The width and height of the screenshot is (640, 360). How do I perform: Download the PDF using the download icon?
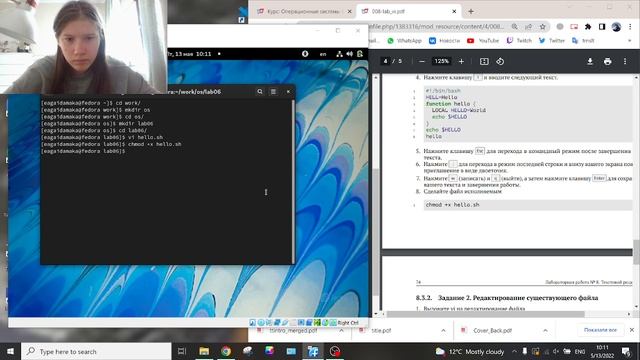coord(590,61)
